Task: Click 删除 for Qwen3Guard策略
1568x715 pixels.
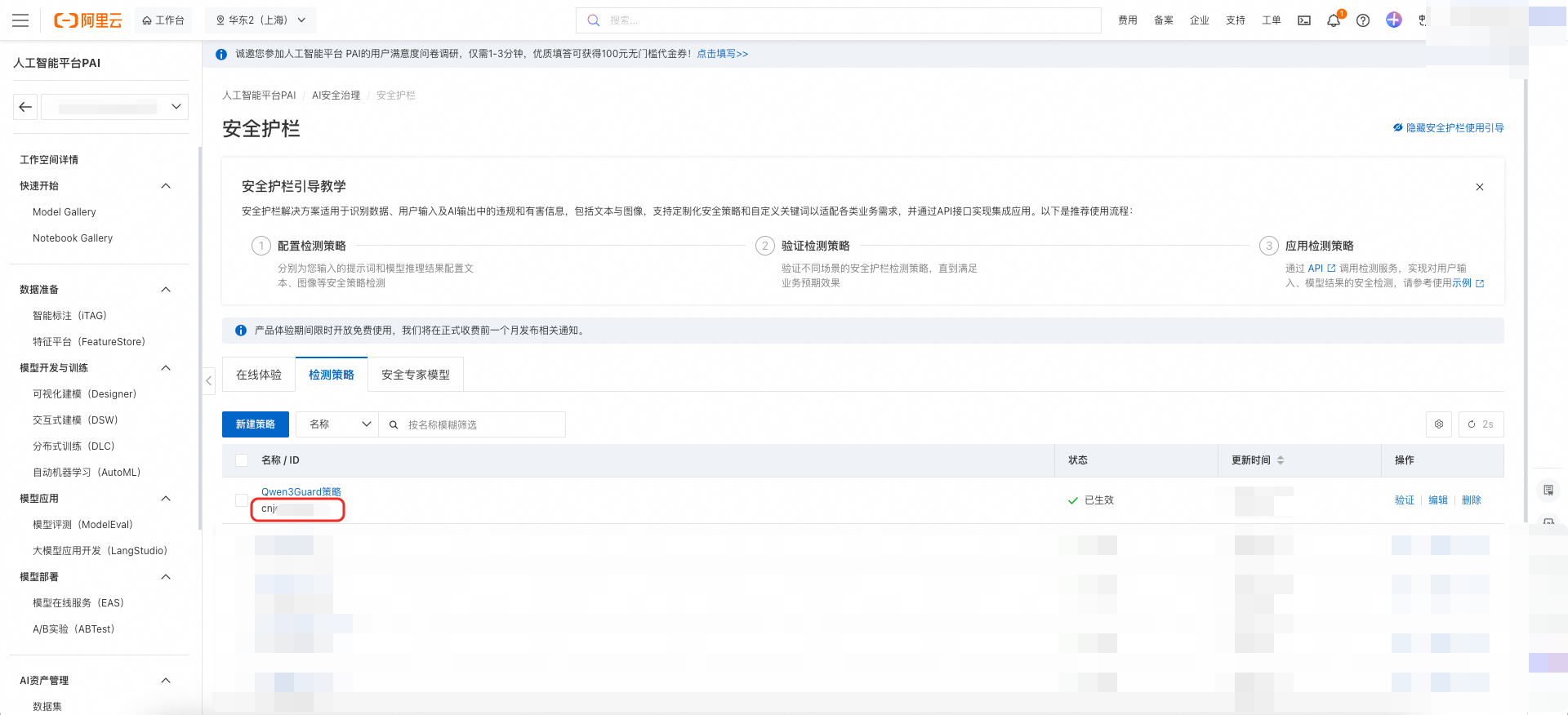Action: [x=1472, y=500]
